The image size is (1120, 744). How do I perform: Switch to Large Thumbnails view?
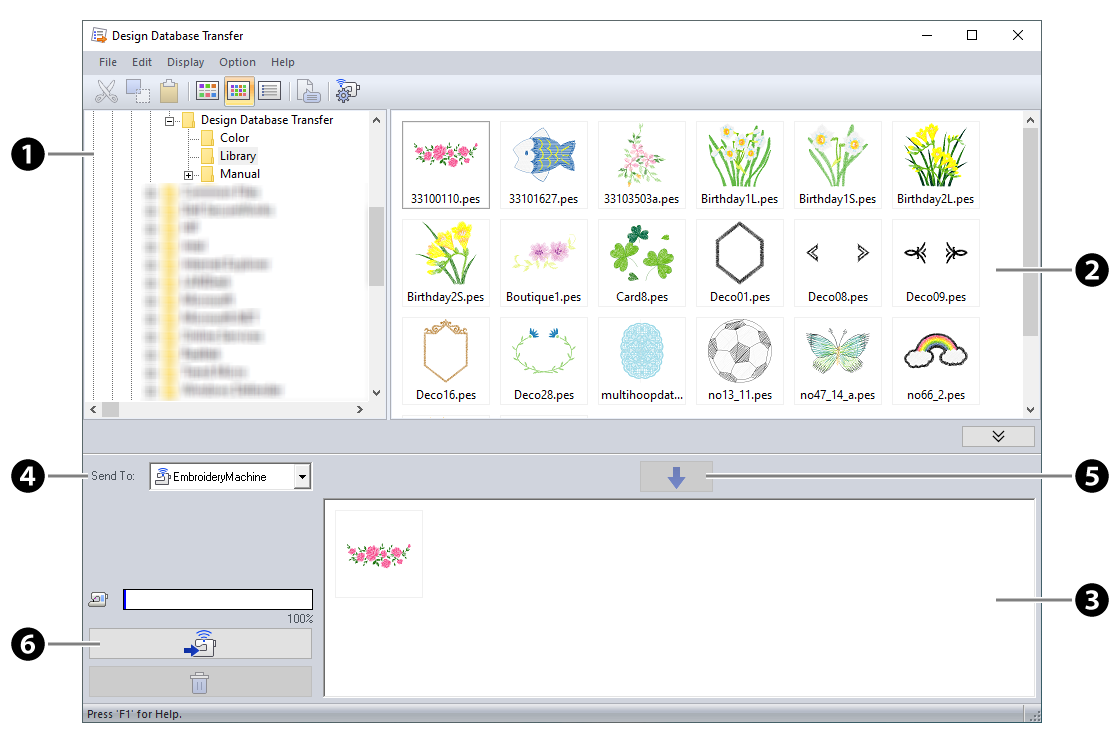click(207, 91)
